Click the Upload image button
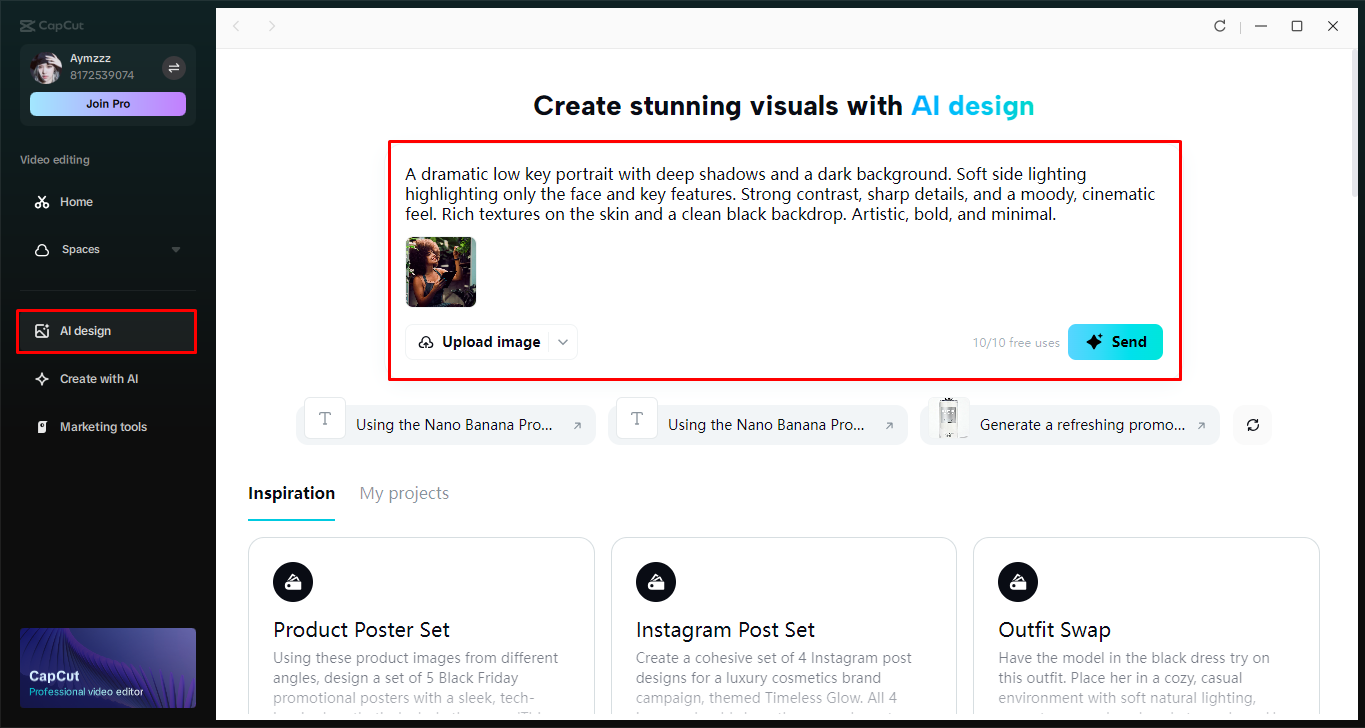The image size is (1365, 728). [x=477, y=341]
